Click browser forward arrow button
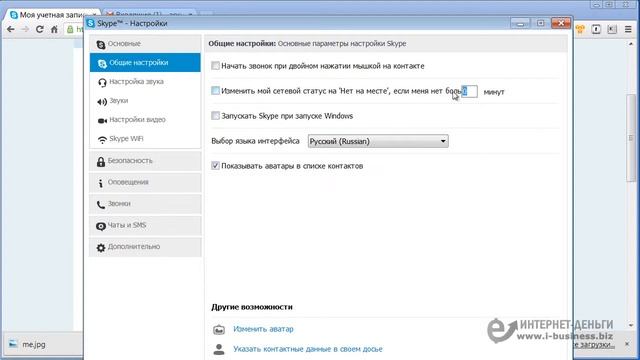 pyautogui.click(x=25, y=29)
